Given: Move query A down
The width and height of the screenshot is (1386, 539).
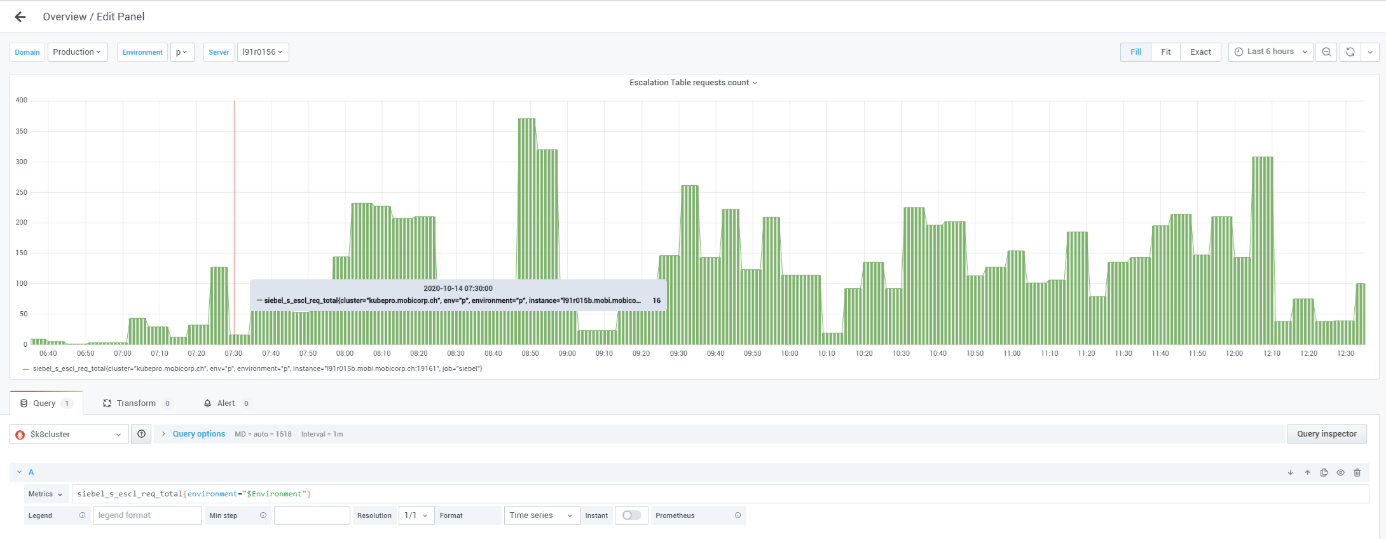Looking at the screenshot, I should point(1290,472).
